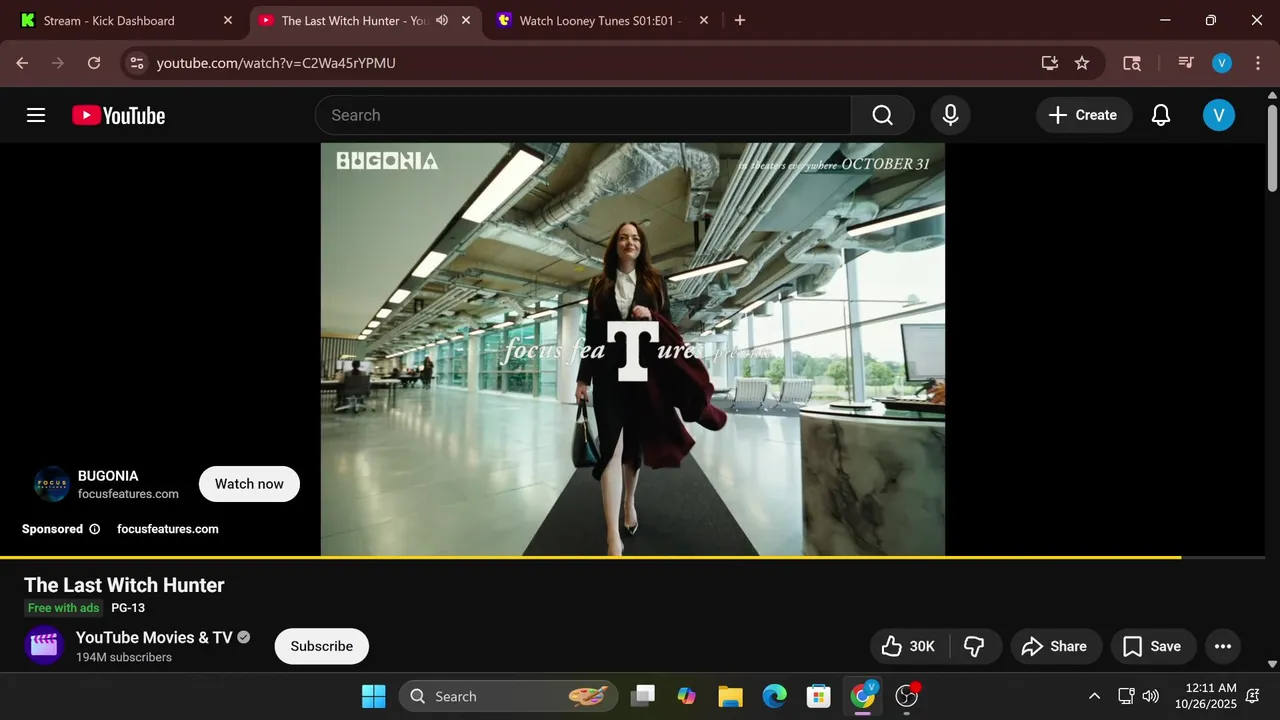Open Chrome media controls icon
Image resolution: width=1280 pixels, height=720 pixels.
coord(1186,63)
